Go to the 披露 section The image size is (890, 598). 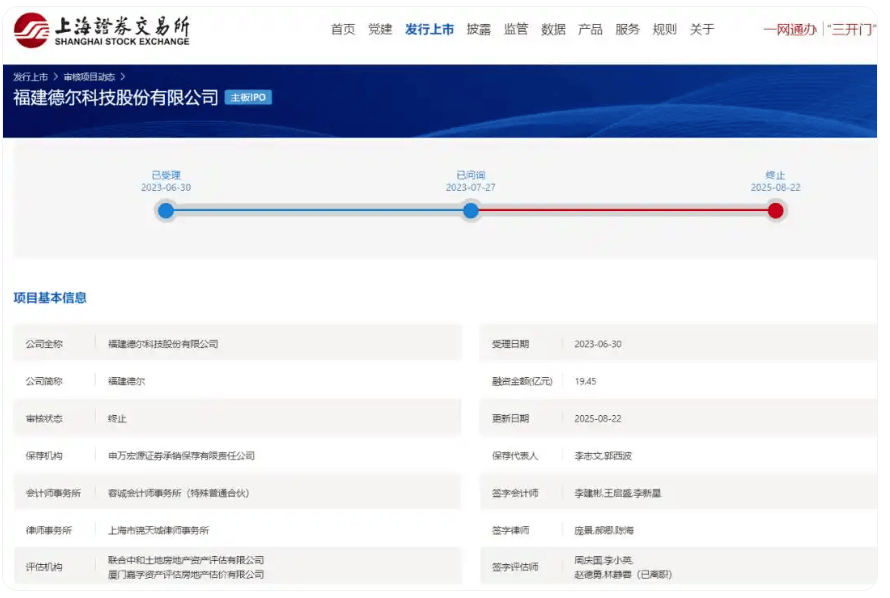click(x=479, y=30)
